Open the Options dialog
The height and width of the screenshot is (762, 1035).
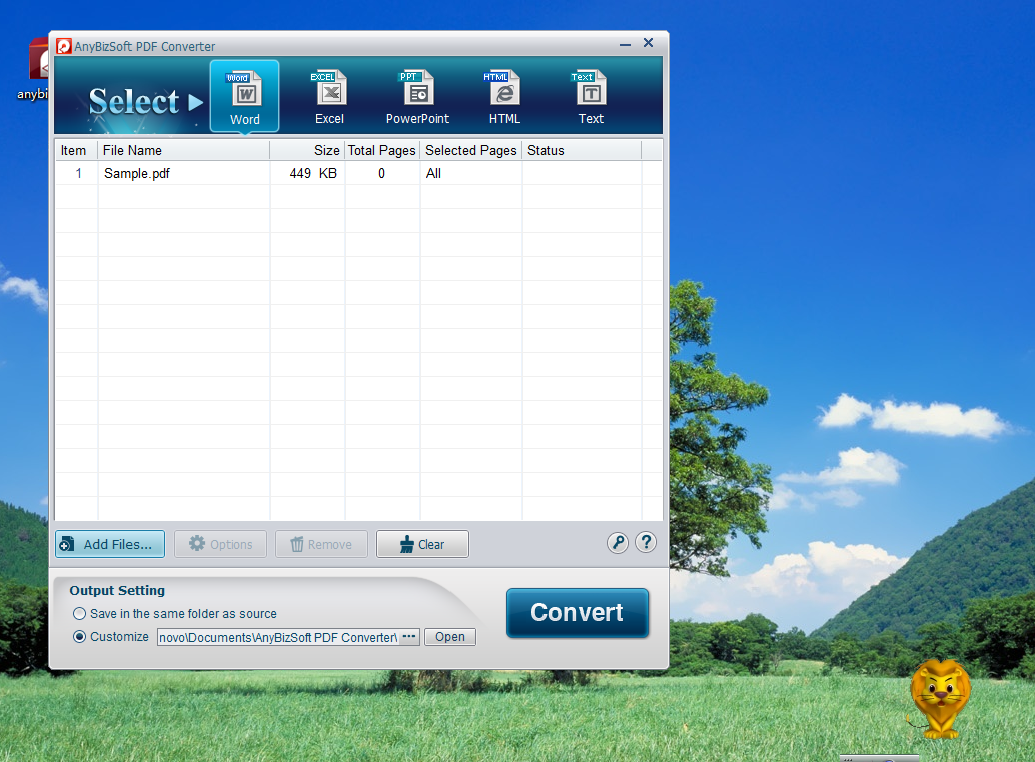pyautogui.click(x=220, y=544)
